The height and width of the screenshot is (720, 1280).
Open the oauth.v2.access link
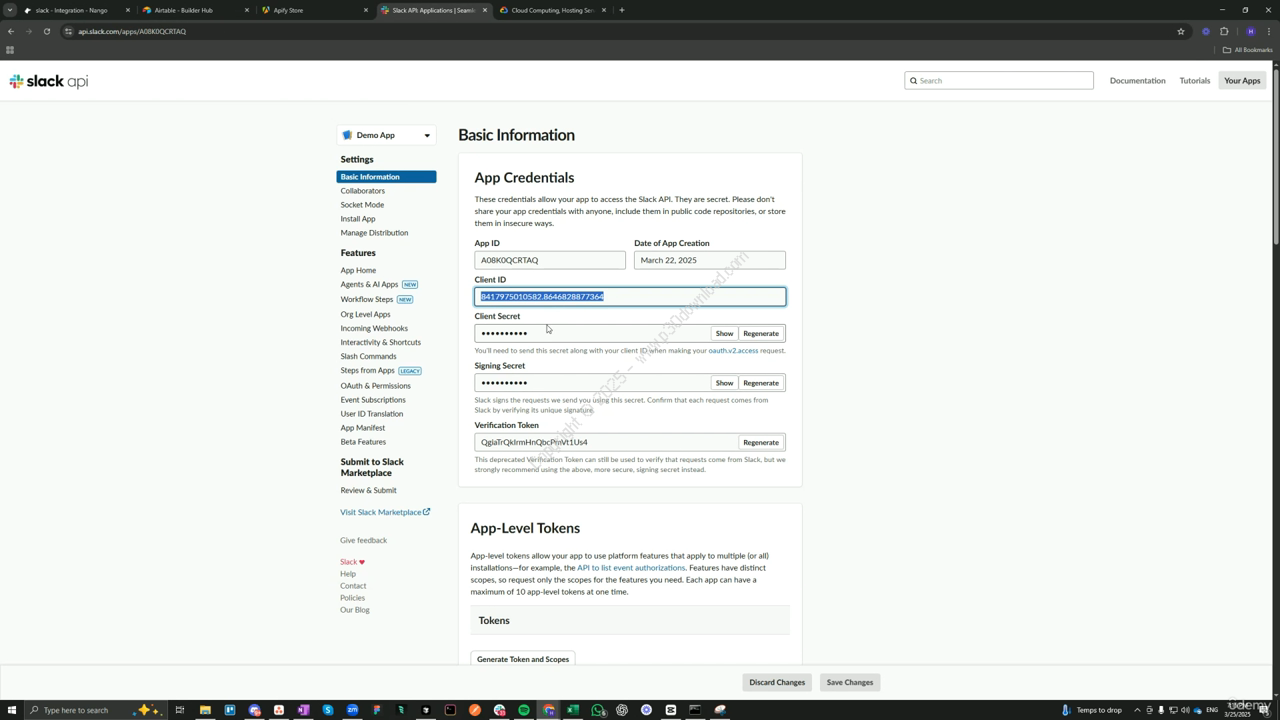[x=733, y=351]
